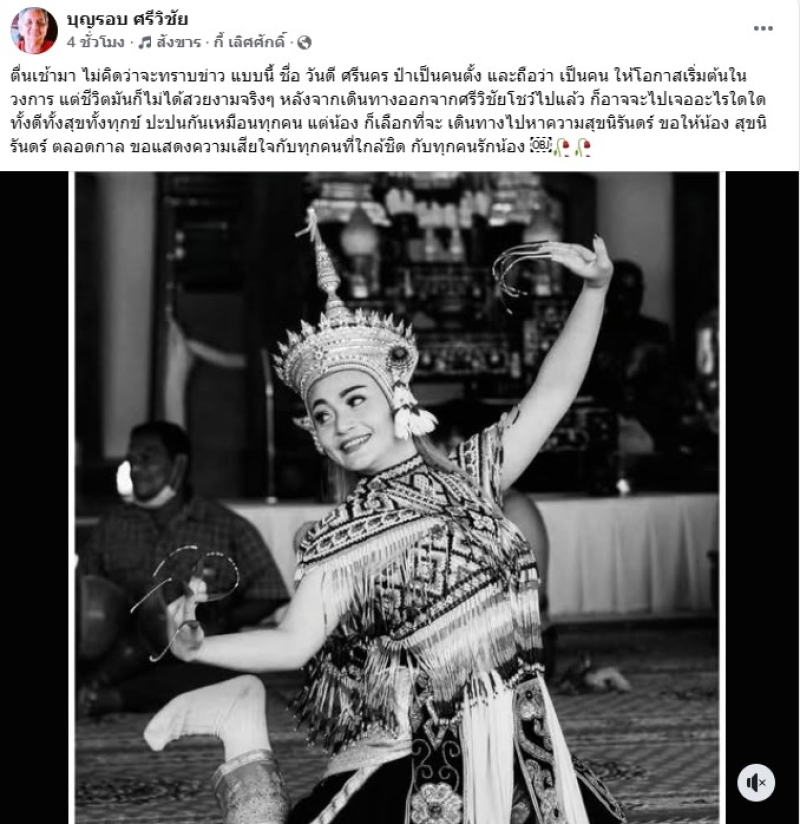This screenshot has height=824, width=800.
Task: Open the three-dot post options menu
Action: pos(763,28)
